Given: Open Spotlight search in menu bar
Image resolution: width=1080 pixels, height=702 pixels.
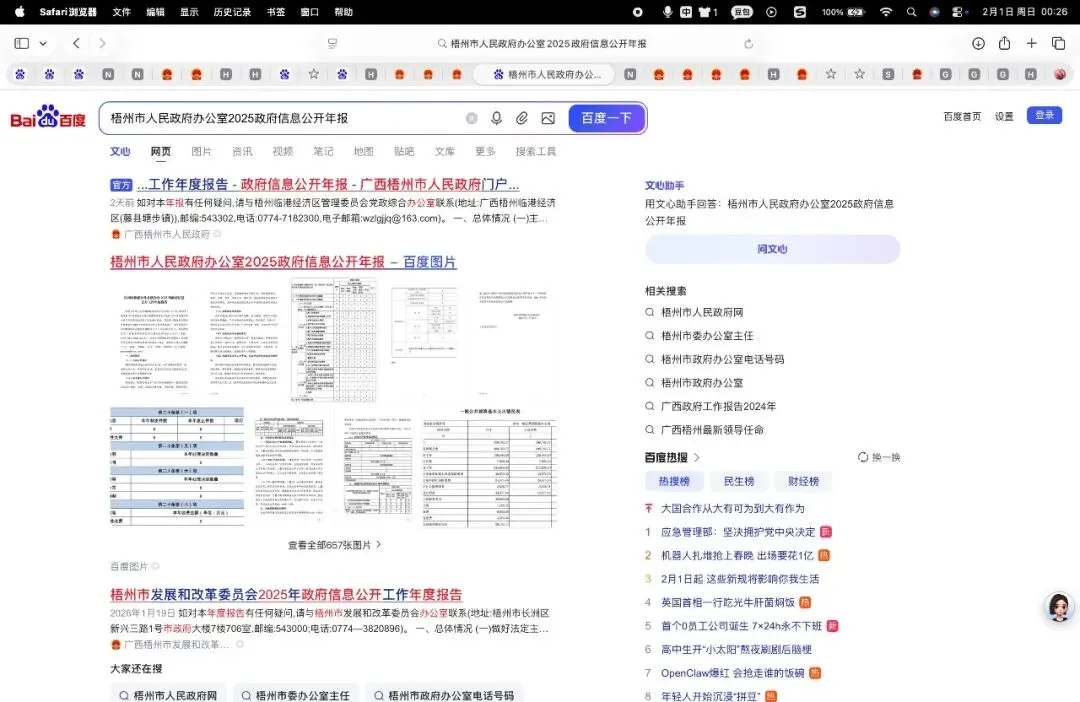Looking at the screenshot, I should pos(911,12).
